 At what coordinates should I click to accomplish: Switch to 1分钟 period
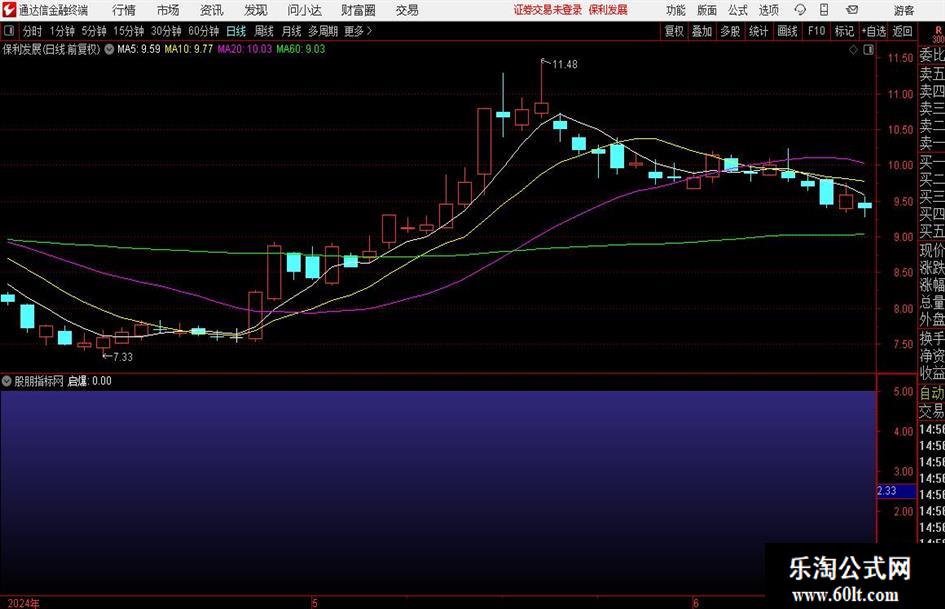[x=62, y=31]
